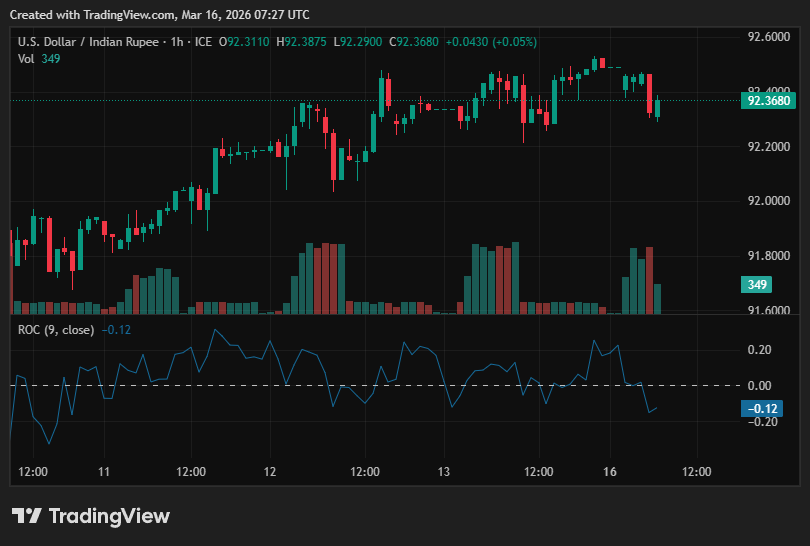Click the 16 date marker on time axis
This screenshot has width=810, height=546.
[x=610, y=472]
